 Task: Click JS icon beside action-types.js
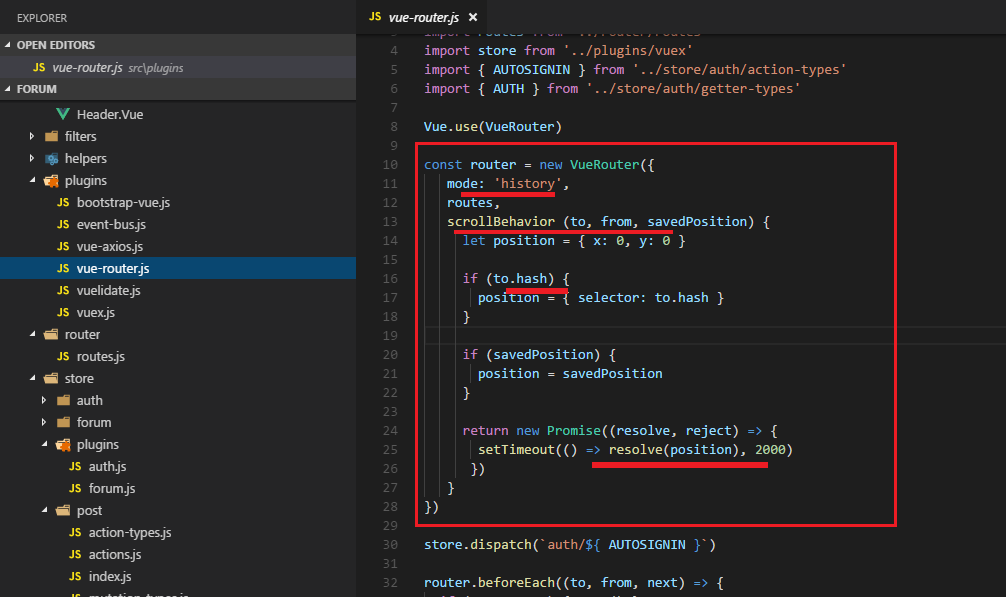[75, 532]
